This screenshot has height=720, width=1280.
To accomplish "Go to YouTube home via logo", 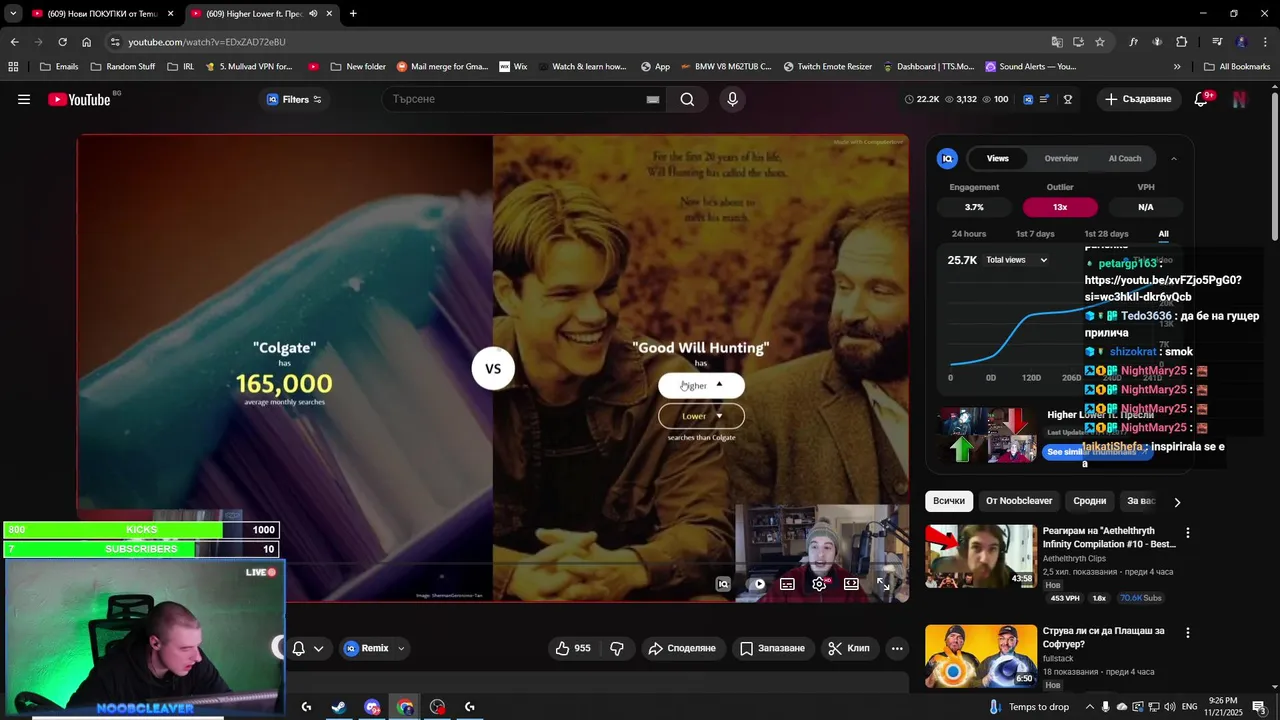I will 79,99.
